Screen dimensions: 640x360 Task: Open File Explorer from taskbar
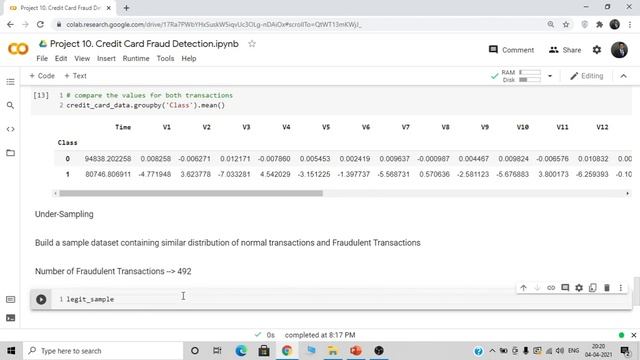[333, 351]
